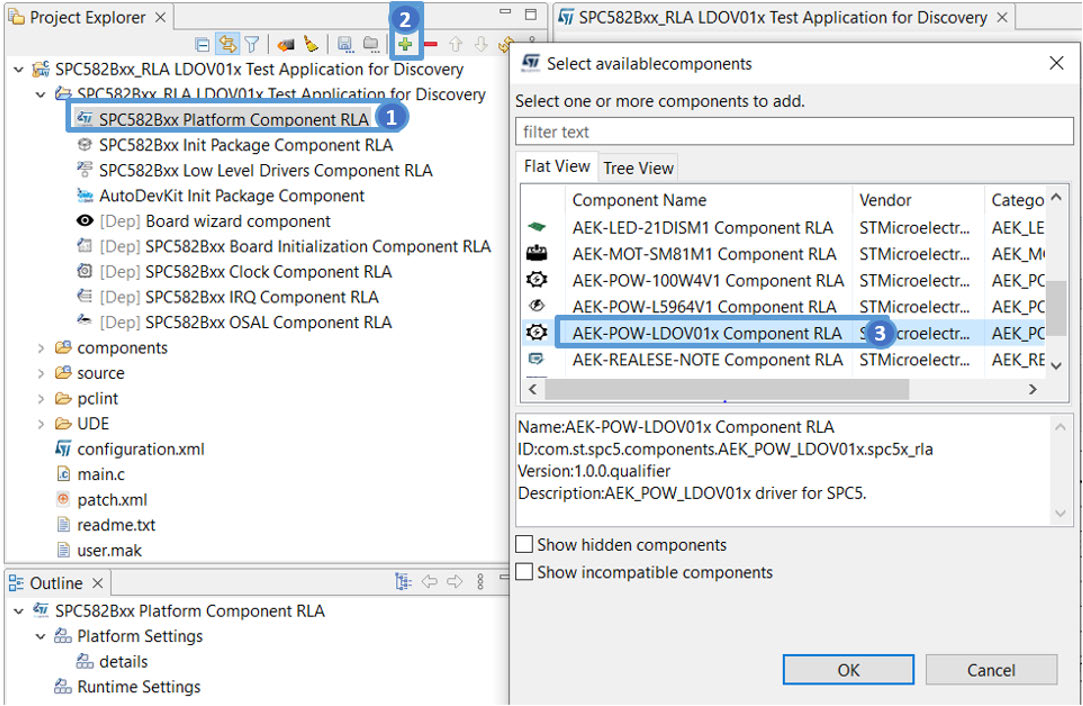Click the red minus remove component icon
1083x706 pixels.
coord(431,45)
